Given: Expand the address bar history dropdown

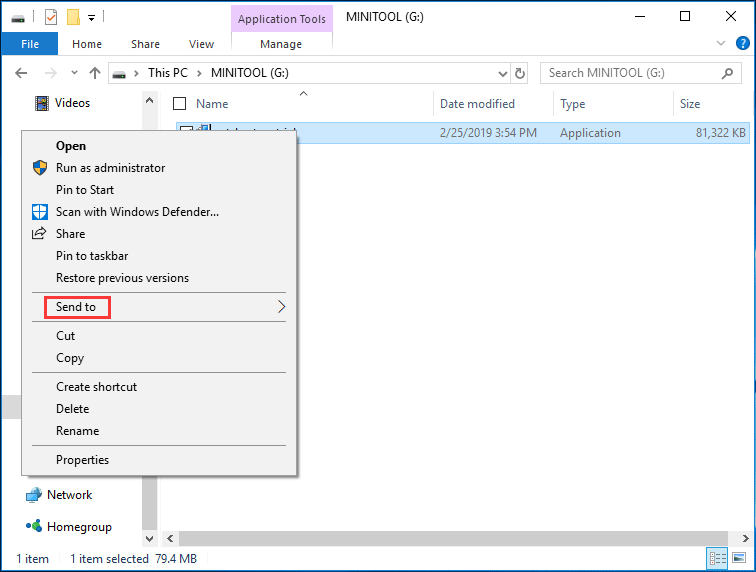Looking at the screenshot, I should (502, 73).
